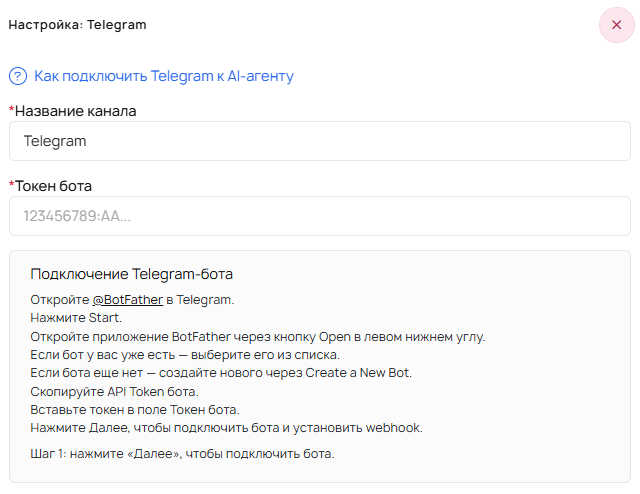Close the Telegram settings dialog
The image size is (640, 494).
click(x=616, y=25)
